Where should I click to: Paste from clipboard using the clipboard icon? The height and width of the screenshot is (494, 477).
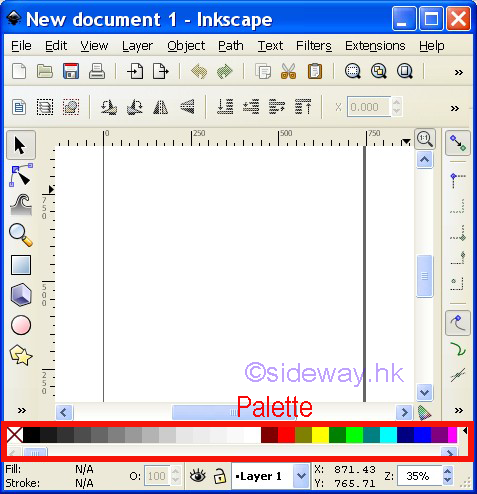pos(315,71)
